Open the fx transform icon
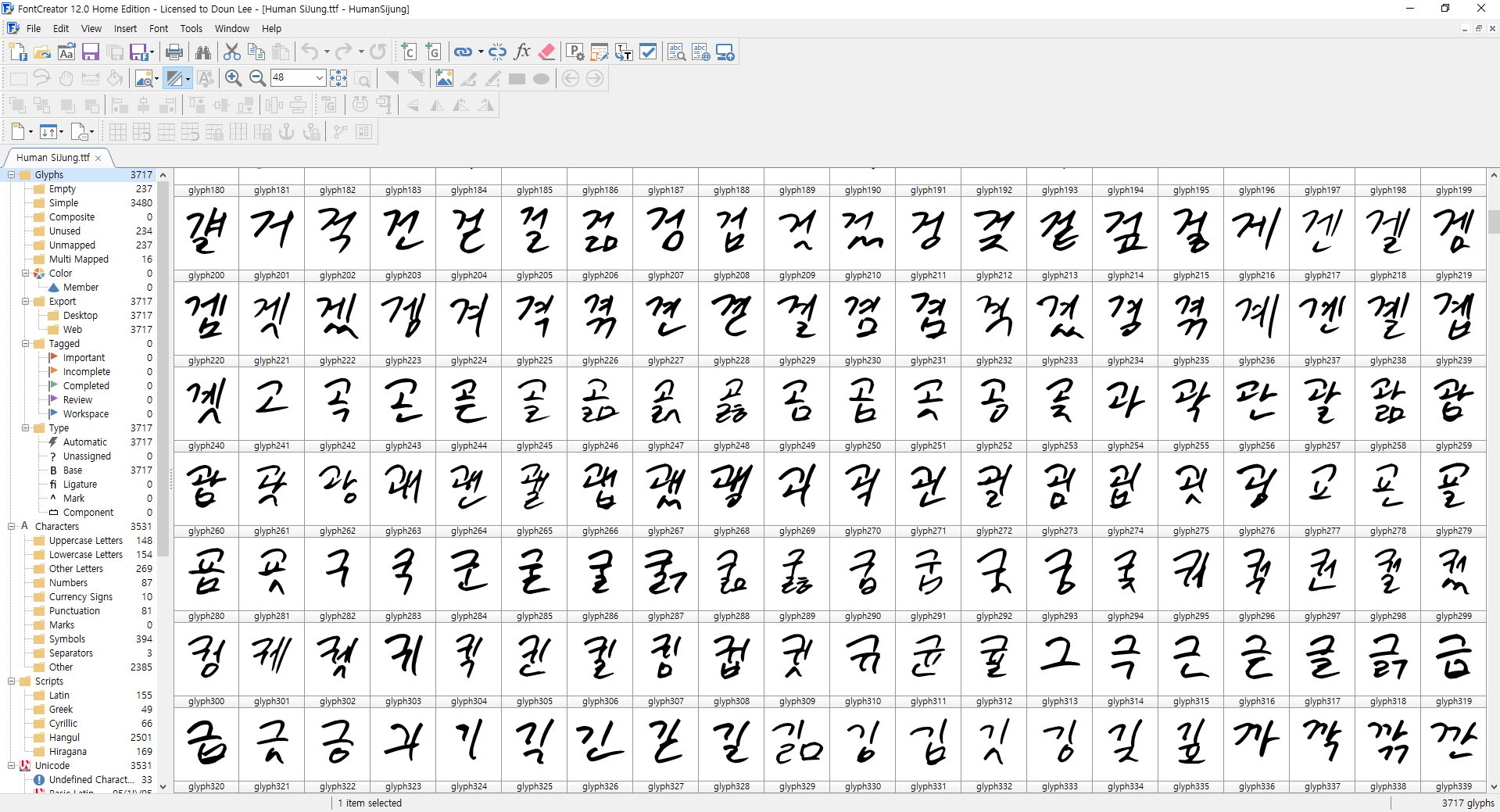 pyautogui.click(x=522, y=52)
